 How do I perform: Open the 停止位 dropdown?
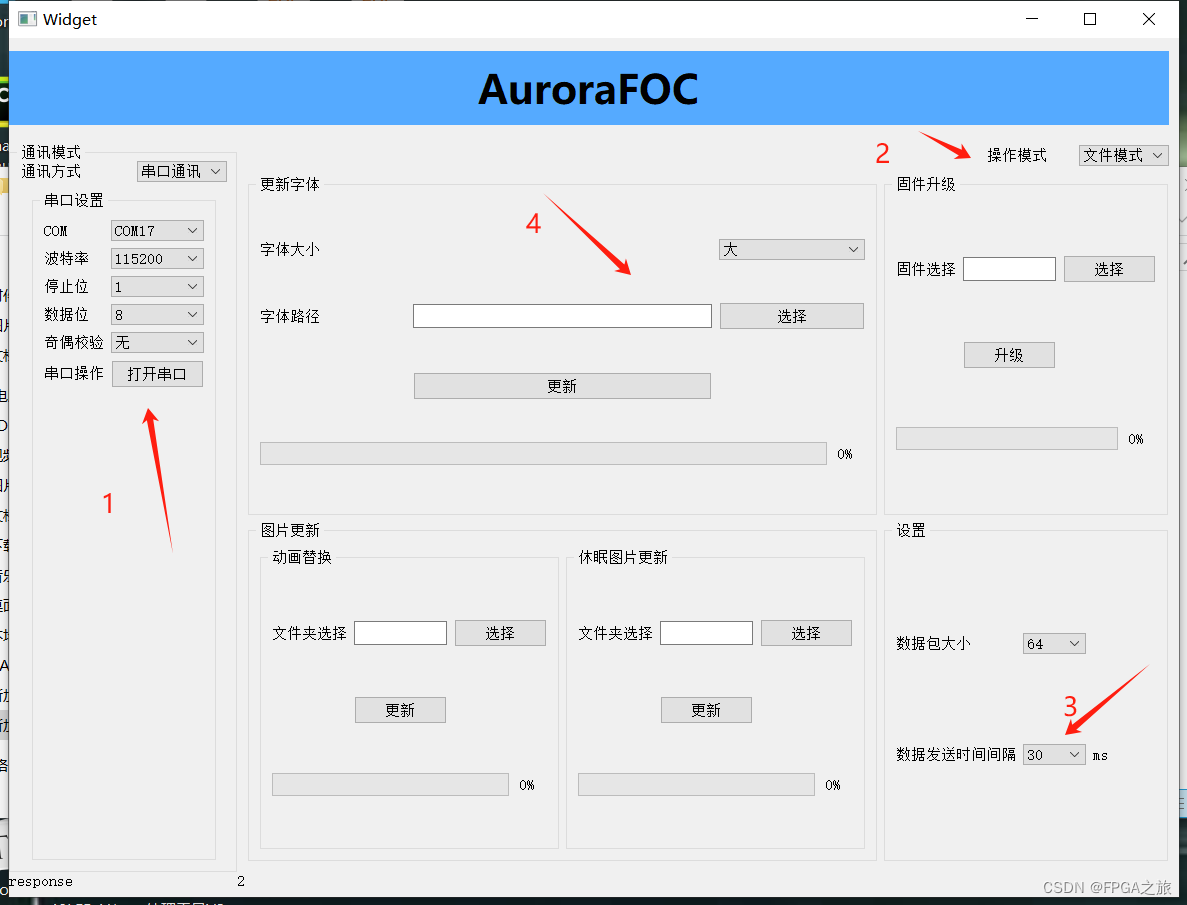157,286
